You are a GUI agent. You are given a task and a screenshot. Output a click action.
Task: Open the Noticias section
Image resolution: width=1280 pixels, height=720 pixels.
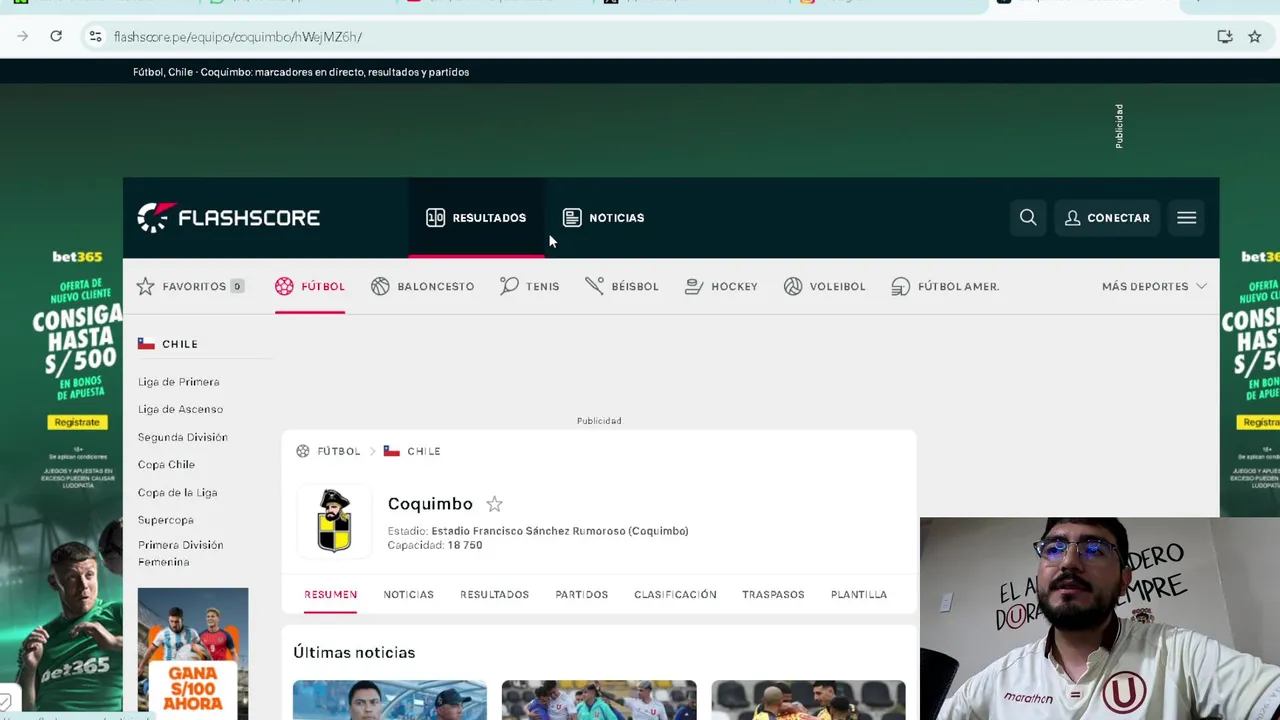[x=603, y=218]
